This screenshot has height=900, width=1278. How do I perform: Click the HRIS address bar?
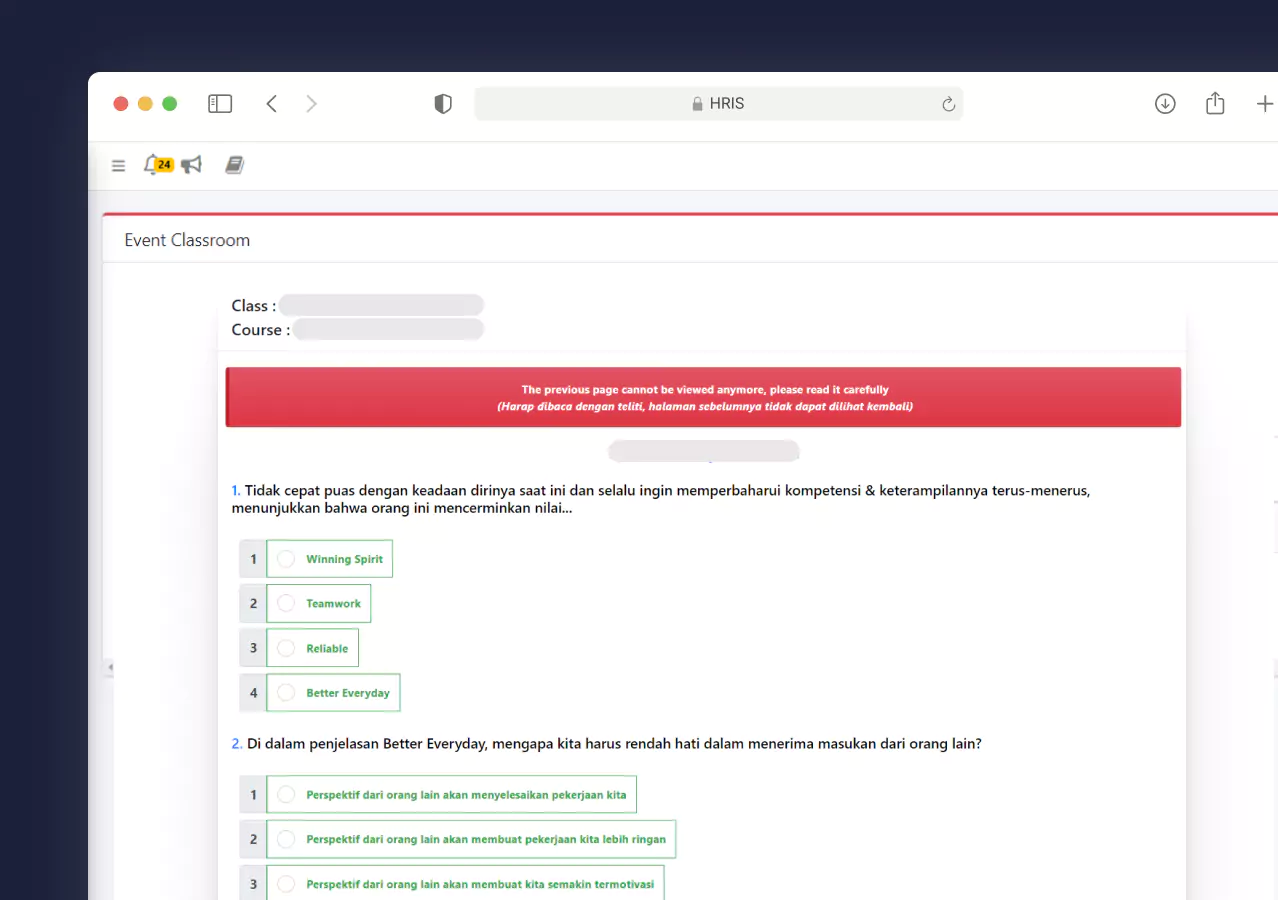[x=718, y=104]
